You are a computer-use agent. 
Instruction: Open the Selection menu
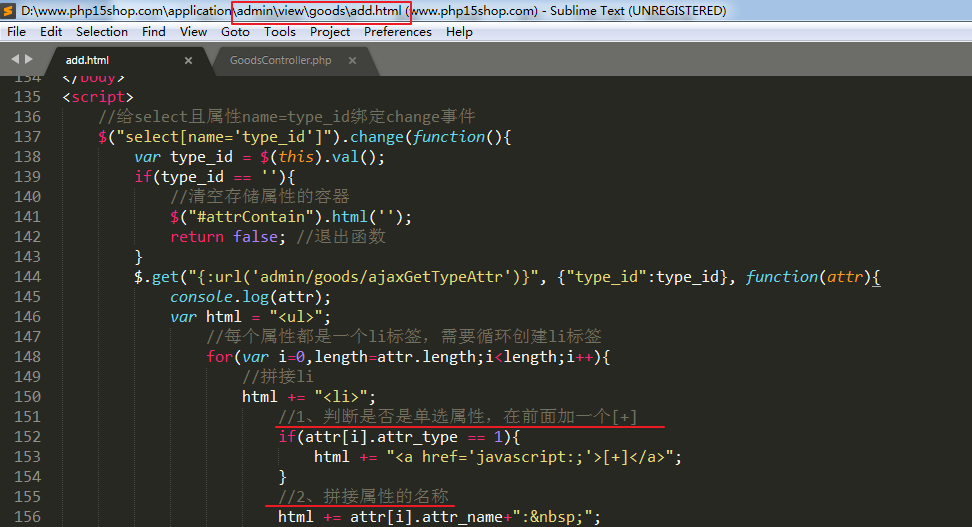[102, 32]
